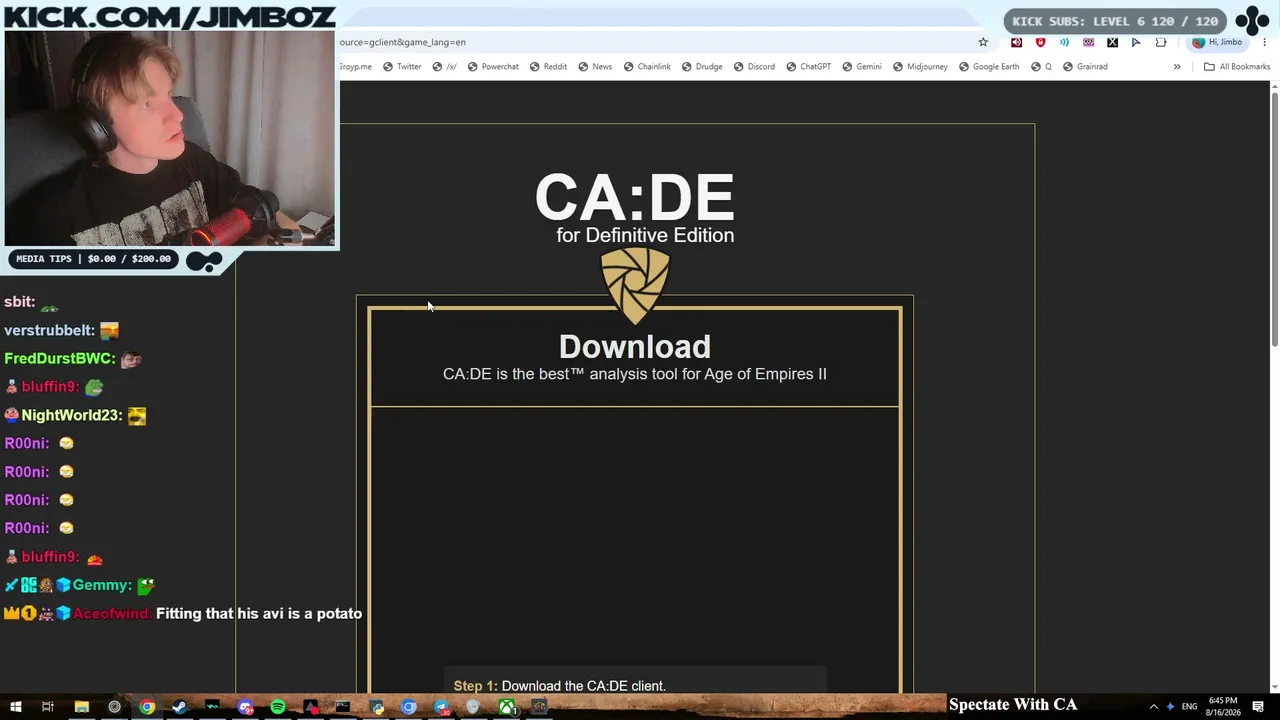This screenshot has height=720, width=1280.
Task: Click the last pinned taskbar app icon
Action: pos(539,707)
